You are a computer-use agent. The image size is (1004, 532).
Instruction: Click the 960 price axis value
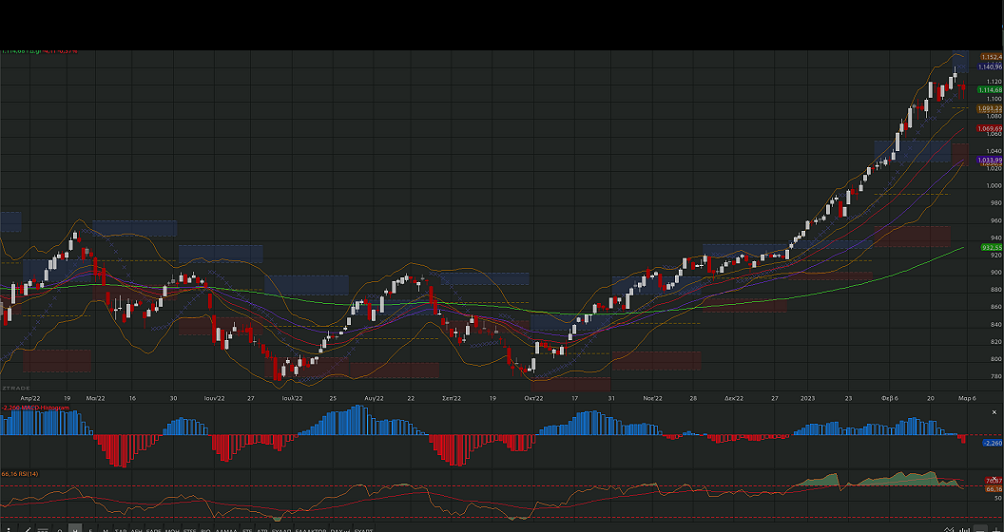pos(996,220)
